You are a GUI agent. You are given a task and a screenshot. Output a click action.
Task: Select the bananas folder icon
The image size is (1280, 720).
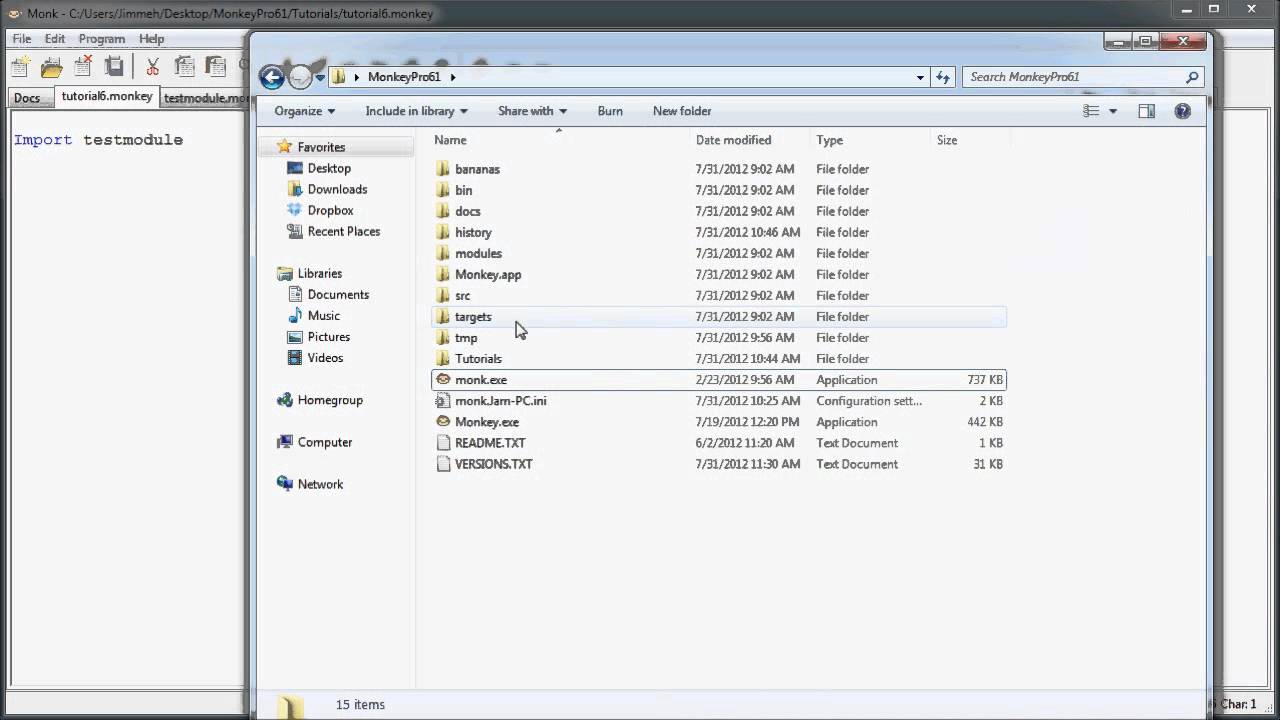(x=444, y=169)
